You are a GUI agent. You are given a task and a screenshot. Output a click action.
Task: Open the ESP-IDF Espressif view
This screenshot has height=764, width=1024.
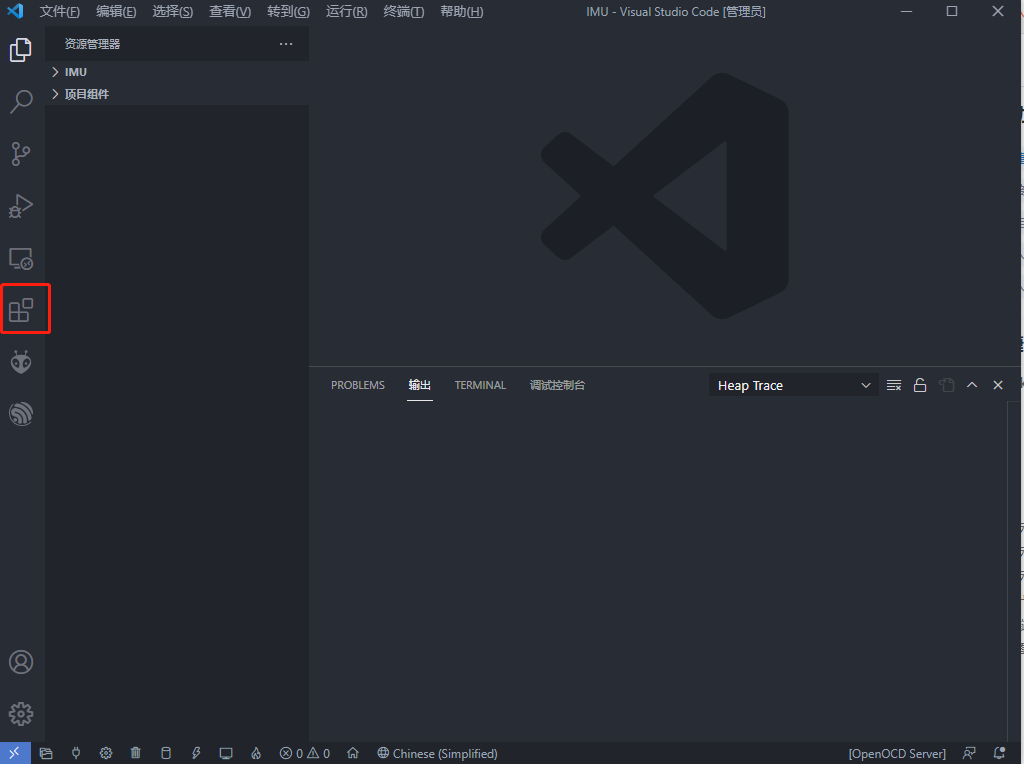click(21, 414)
